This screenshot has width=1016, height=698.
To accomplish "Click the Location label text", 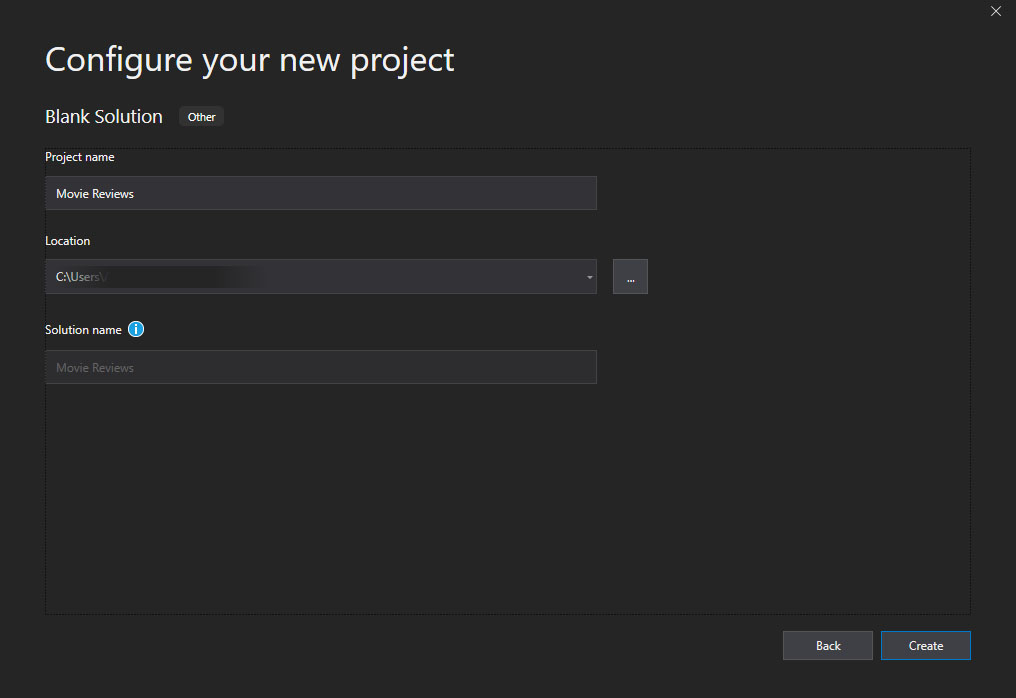I will click(x=67, y=240).
